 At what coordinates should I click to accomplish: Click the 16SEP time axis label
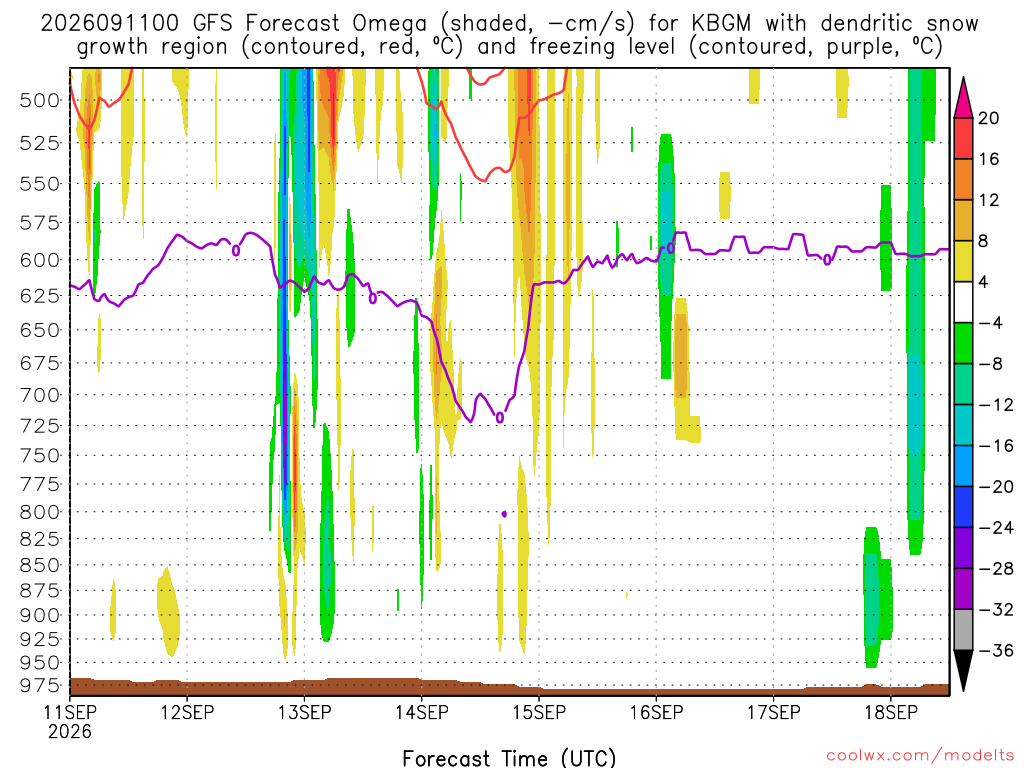pyautogui.click(x=656, y=712)
